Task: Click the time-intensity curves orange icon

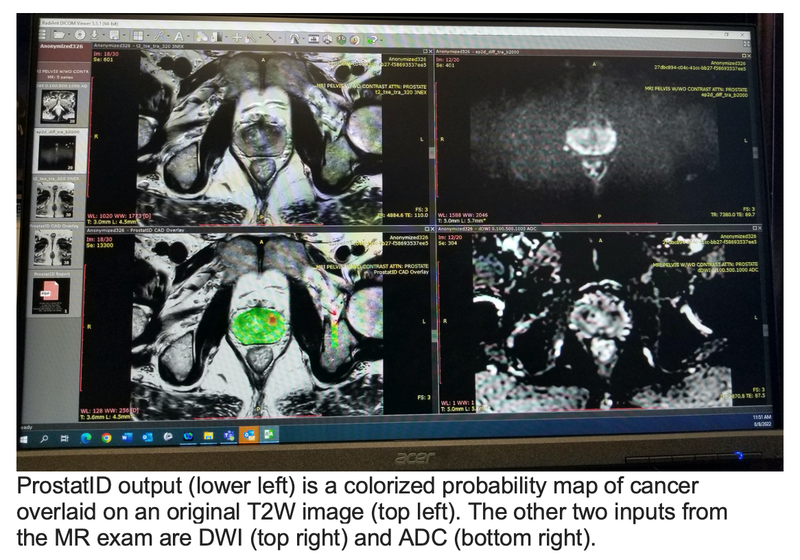Action: click(355, 40)
